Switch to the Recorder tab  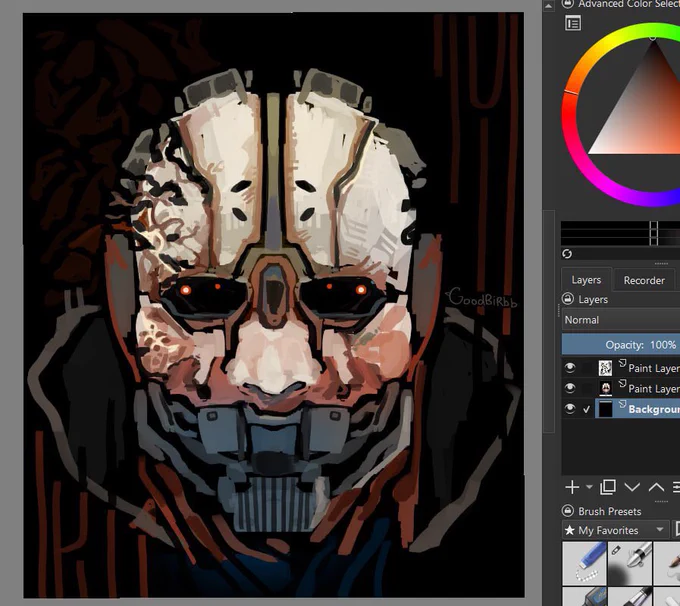[644, 280]
